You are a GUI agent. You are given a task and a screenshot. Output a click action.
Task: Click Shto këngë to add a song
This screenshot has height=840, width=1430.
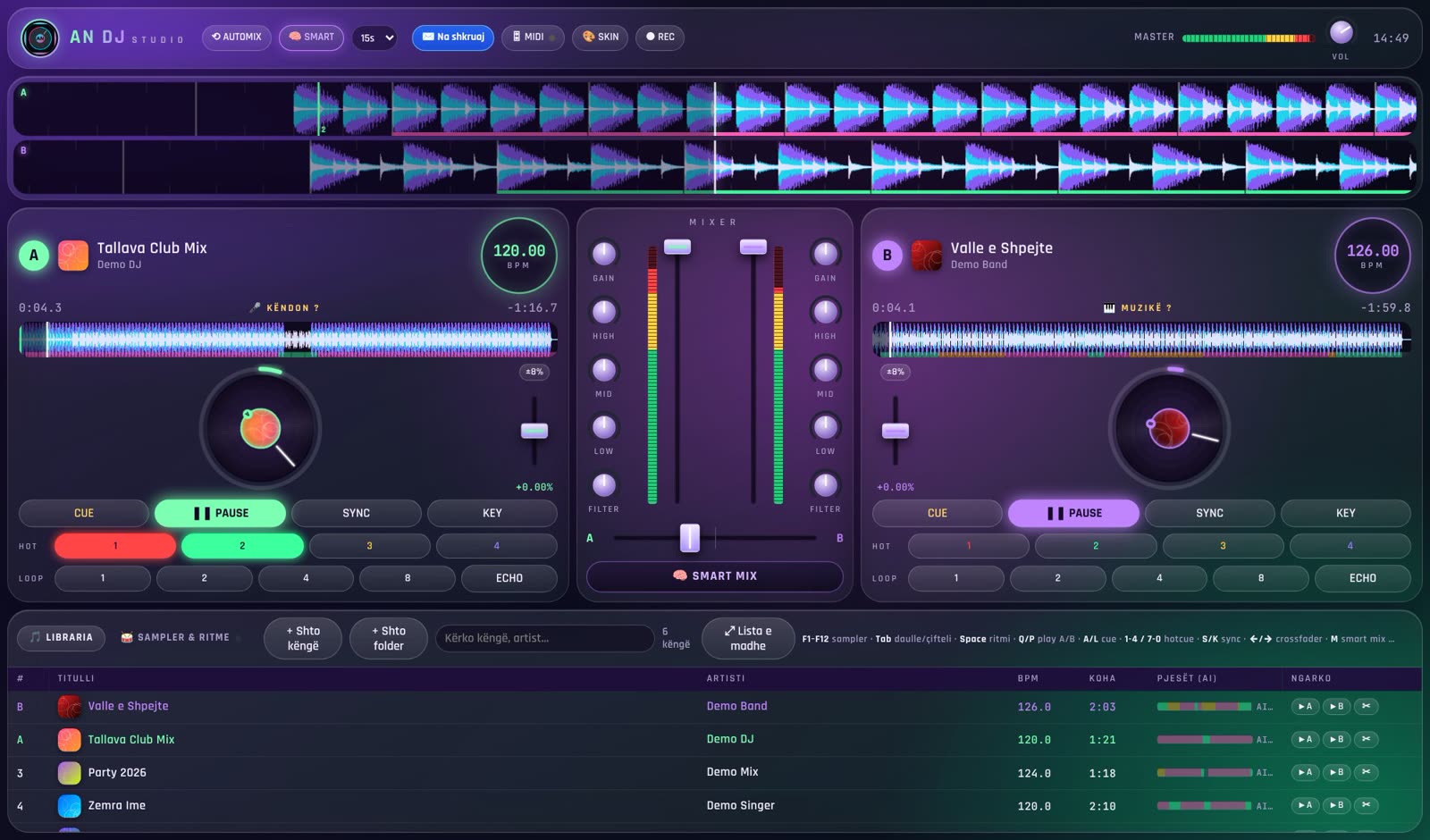303,638
